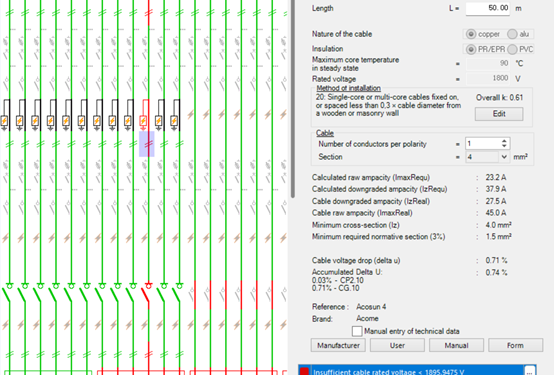Screen dimensions: 554x375
Task: Click the Form button
Action: click(515, 345)
